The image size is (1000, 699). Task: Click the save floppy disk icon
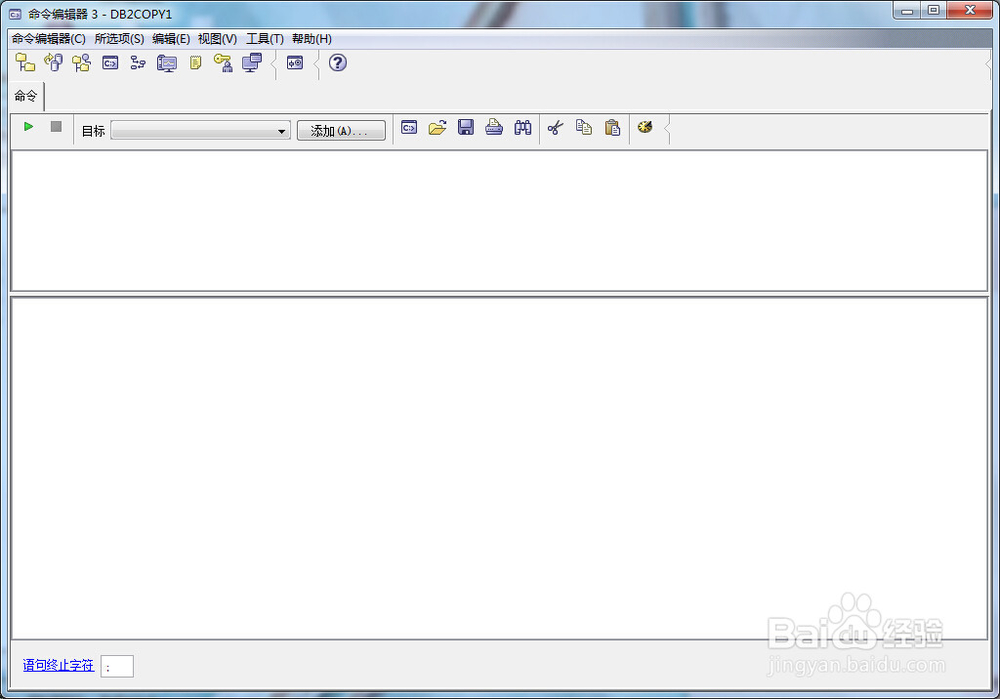click(466, 128)
